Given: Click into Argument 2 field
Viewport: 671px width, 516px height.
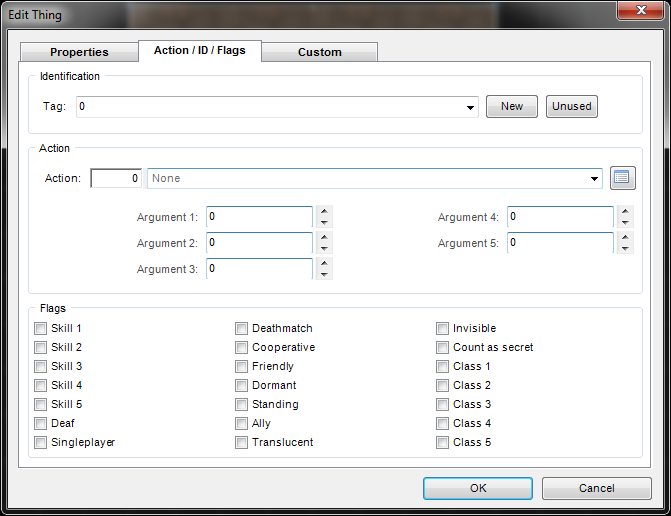Looking at the screenshot, I should (259, 243).
